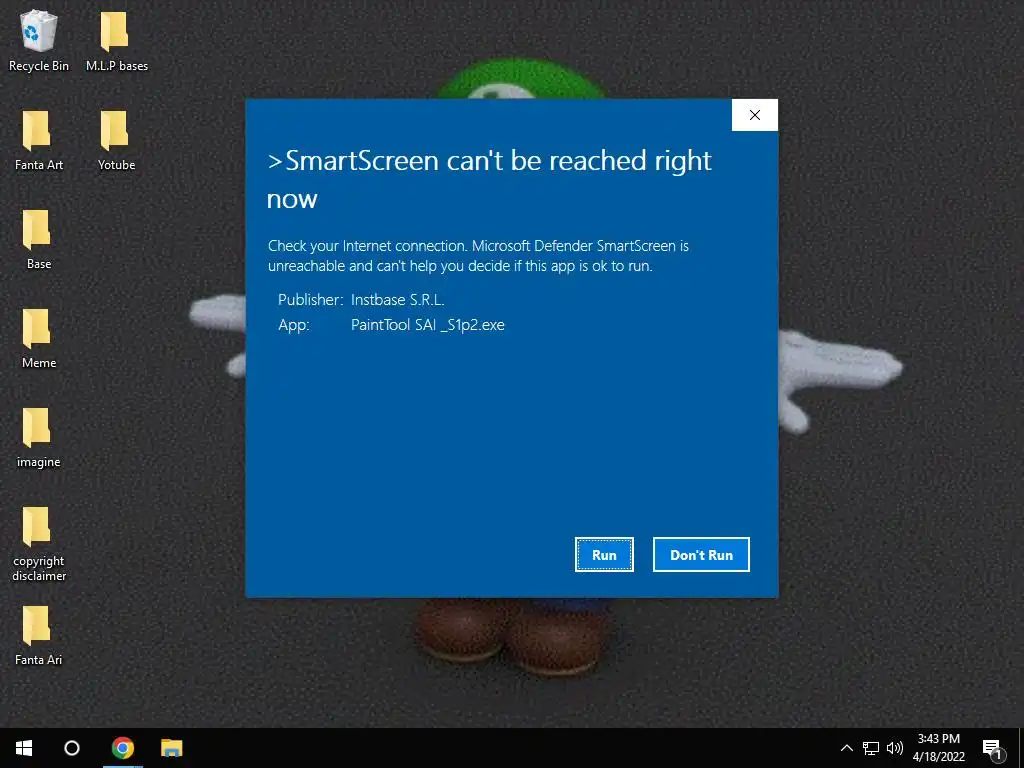Select the Fanta Ari folder
1024x768 pixels.
click(39, 635)
